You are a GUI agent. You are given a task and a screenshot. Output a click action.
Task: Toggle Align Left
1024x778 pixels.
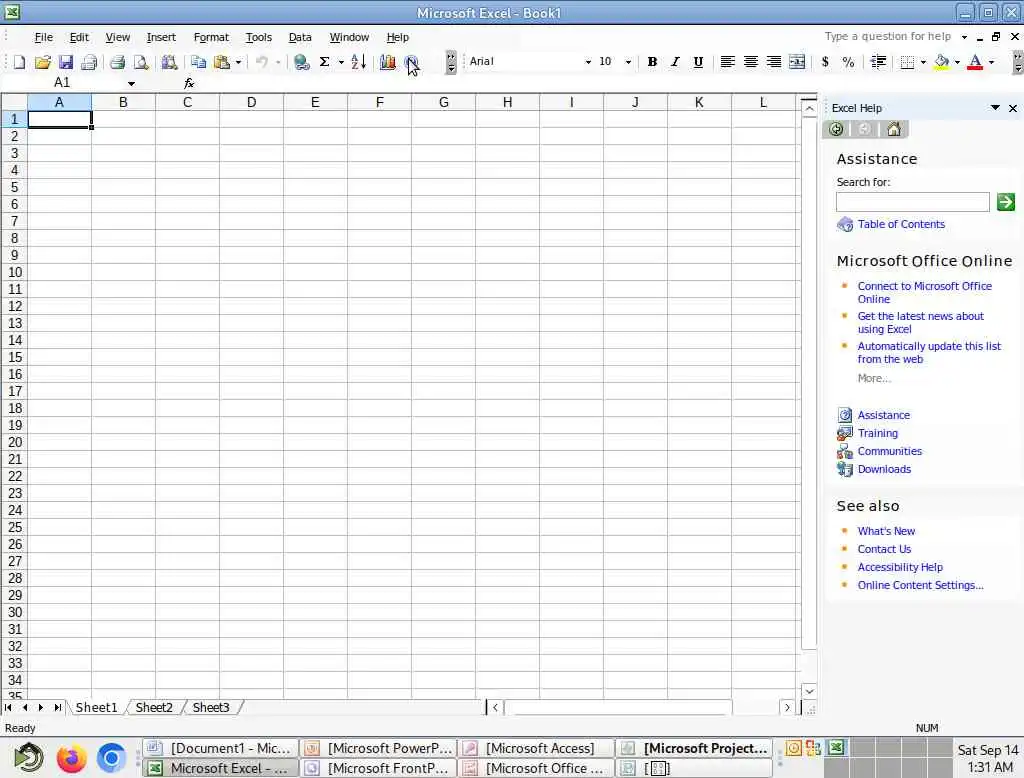pos(728,62)
